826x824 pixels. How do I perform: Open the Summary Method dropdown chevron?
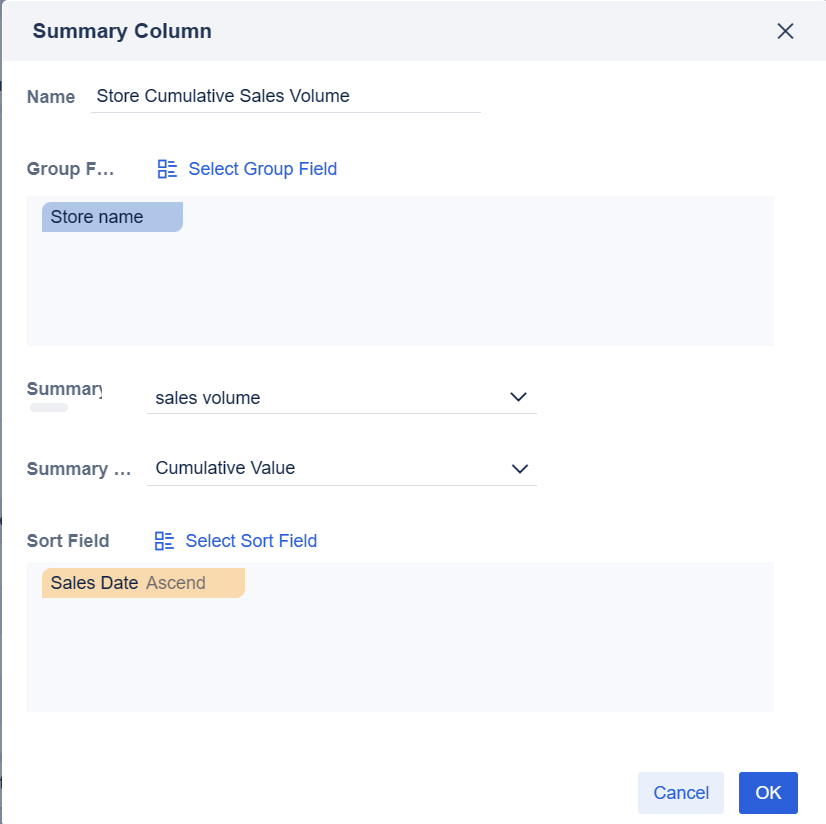(518, 468)
